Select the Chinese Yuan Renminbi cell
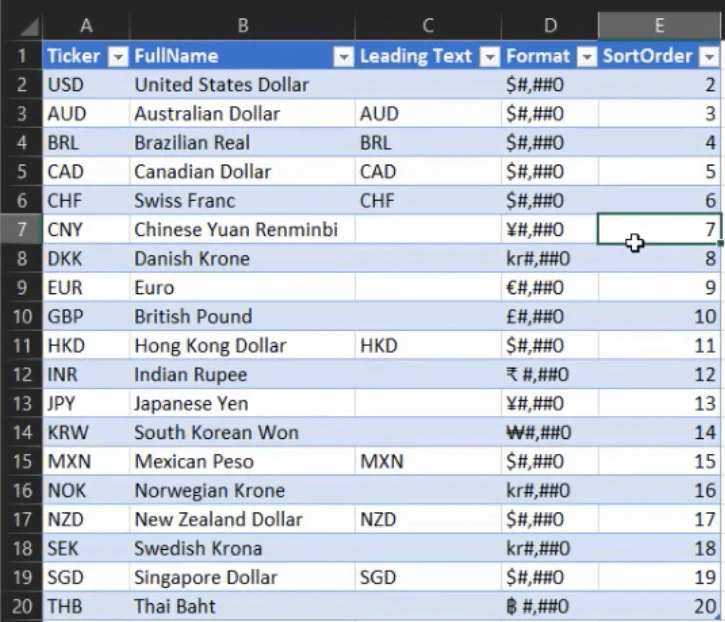725x622 pixels. click(x=243, y=229)
